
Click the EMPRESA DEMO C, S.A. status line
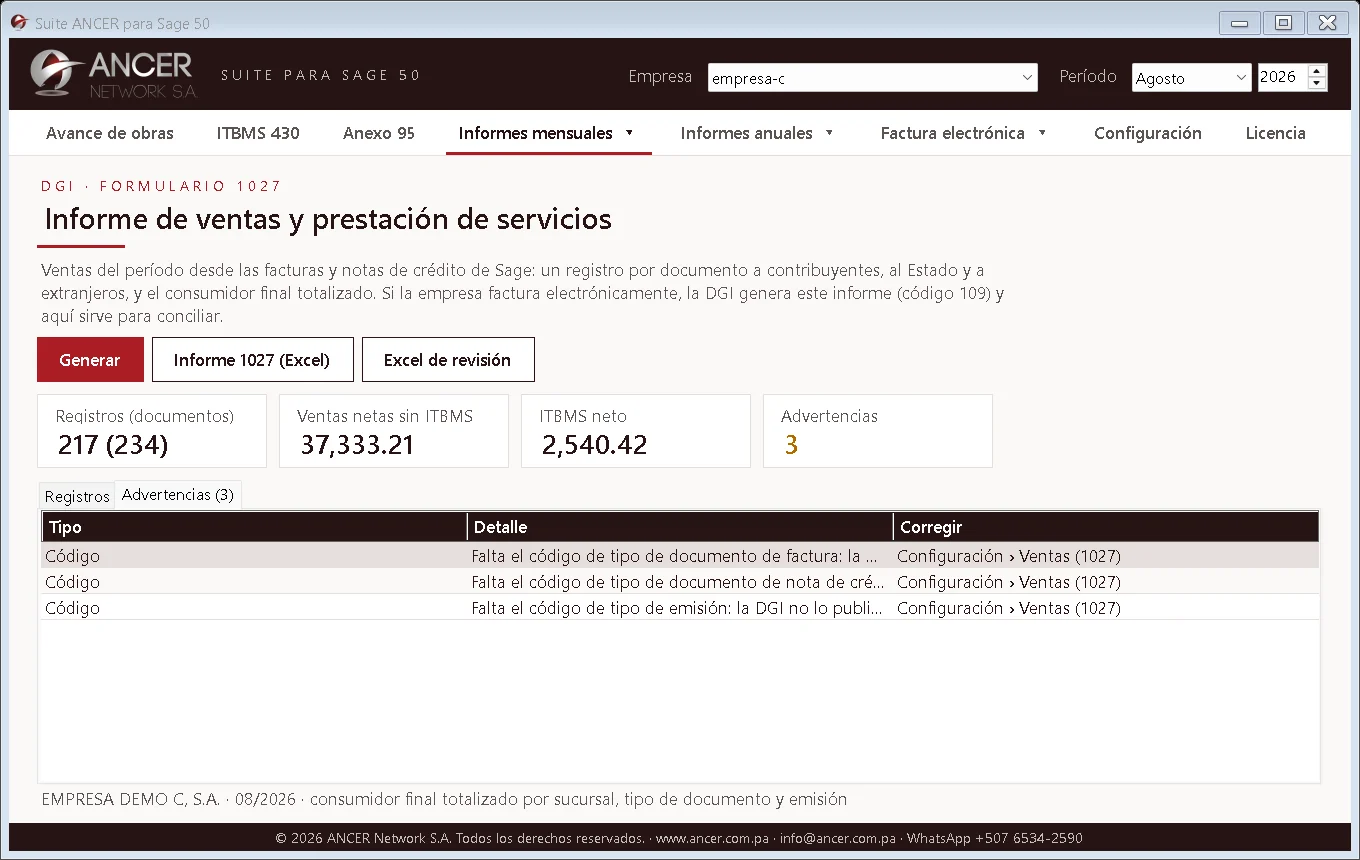pos(444,799)
